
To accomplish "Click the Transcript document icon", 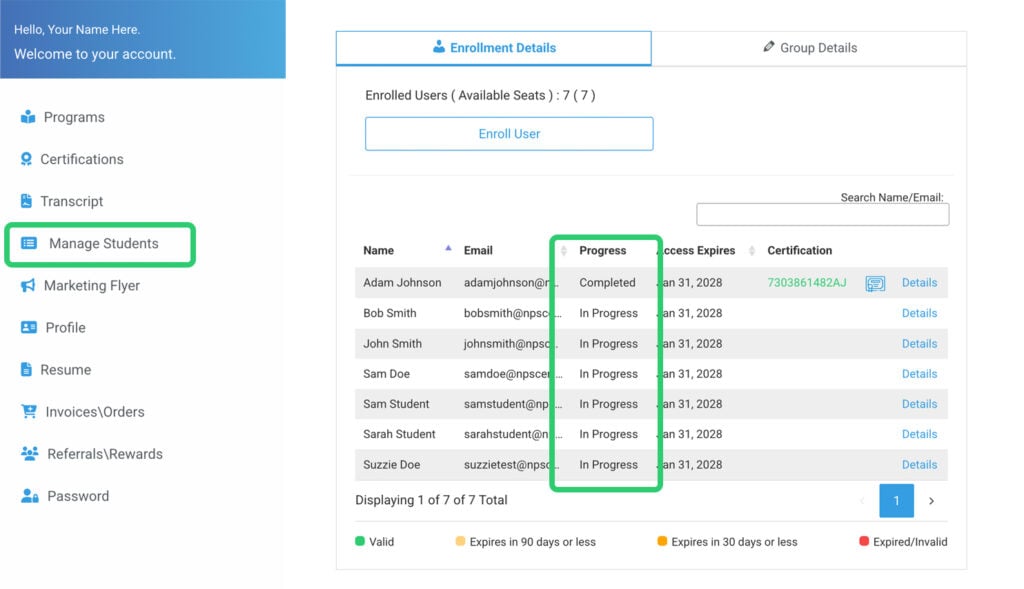I will click(x=26, y=201).
